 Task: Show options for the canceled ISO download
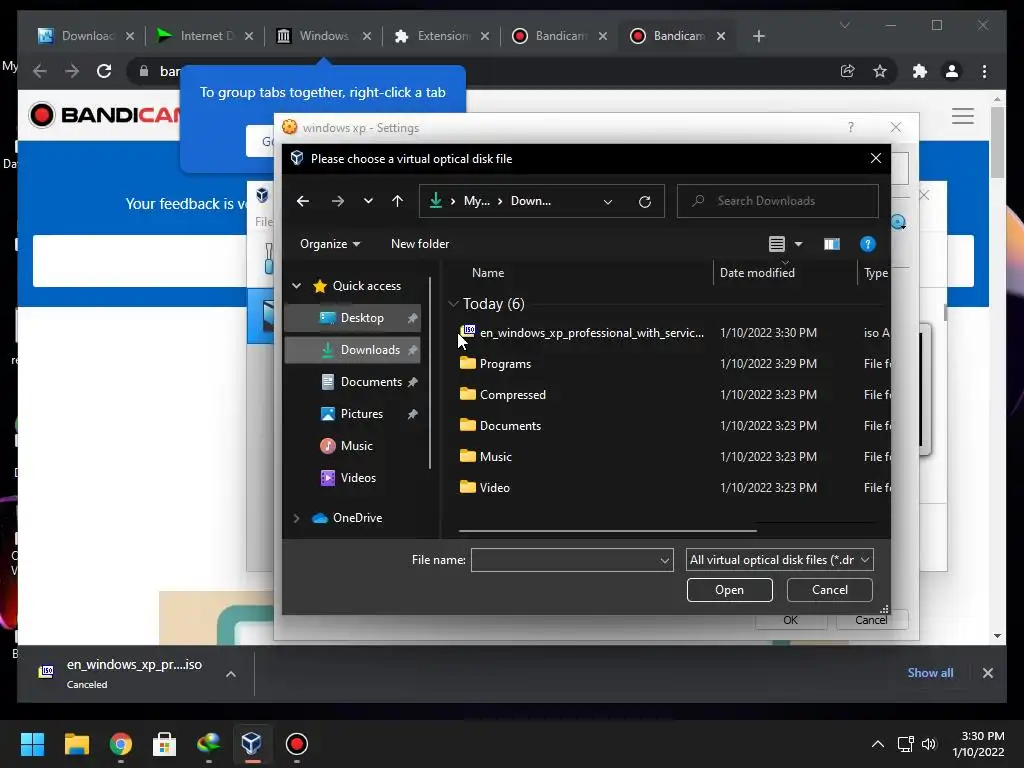pyautogui.click(x=231, y=674)
